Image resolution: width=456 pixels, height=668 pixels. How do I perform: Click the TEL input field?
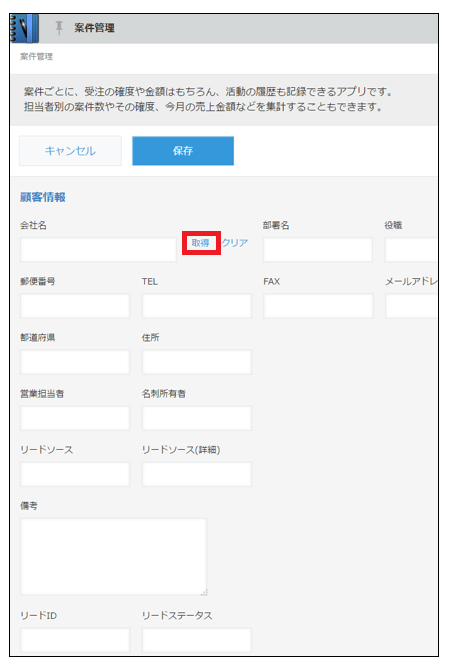click(197, 306)
